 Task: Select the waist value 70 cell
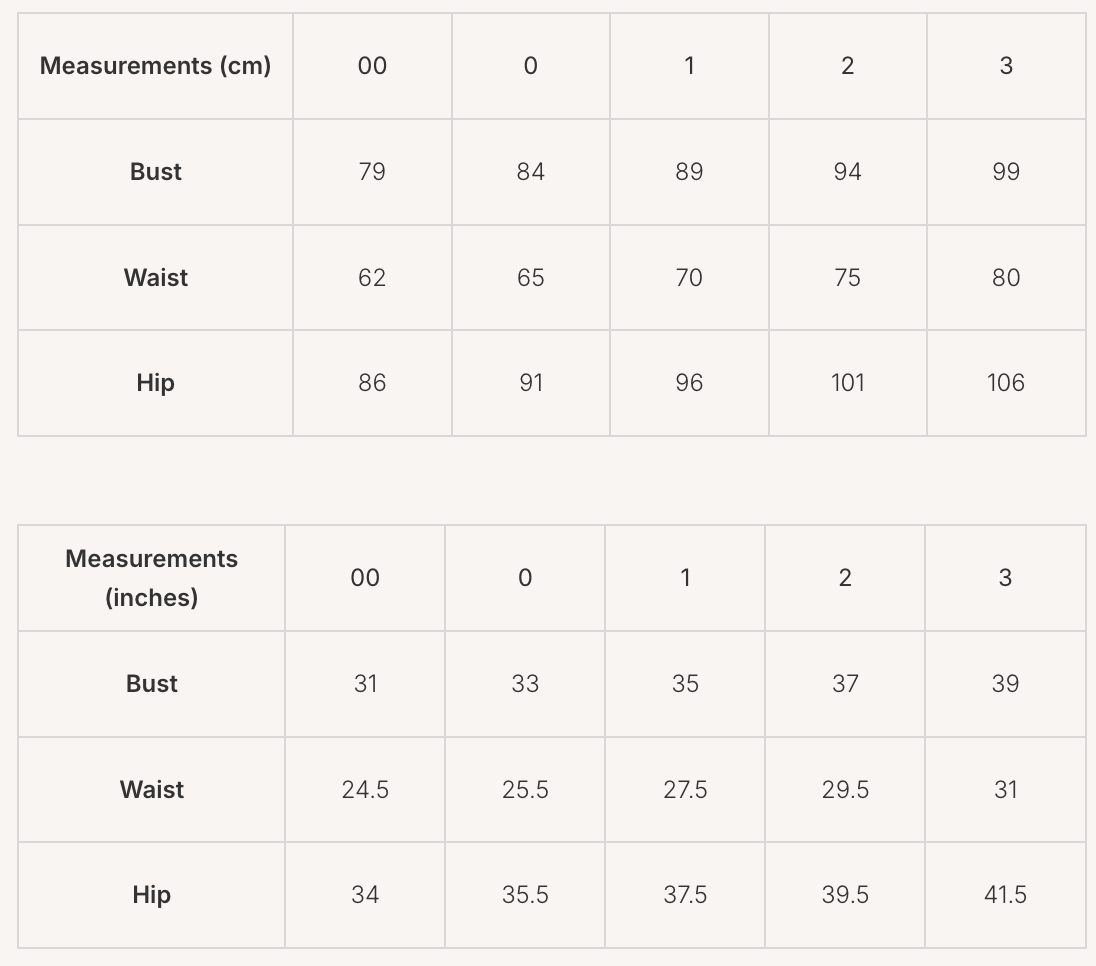[x=689, y=278]
